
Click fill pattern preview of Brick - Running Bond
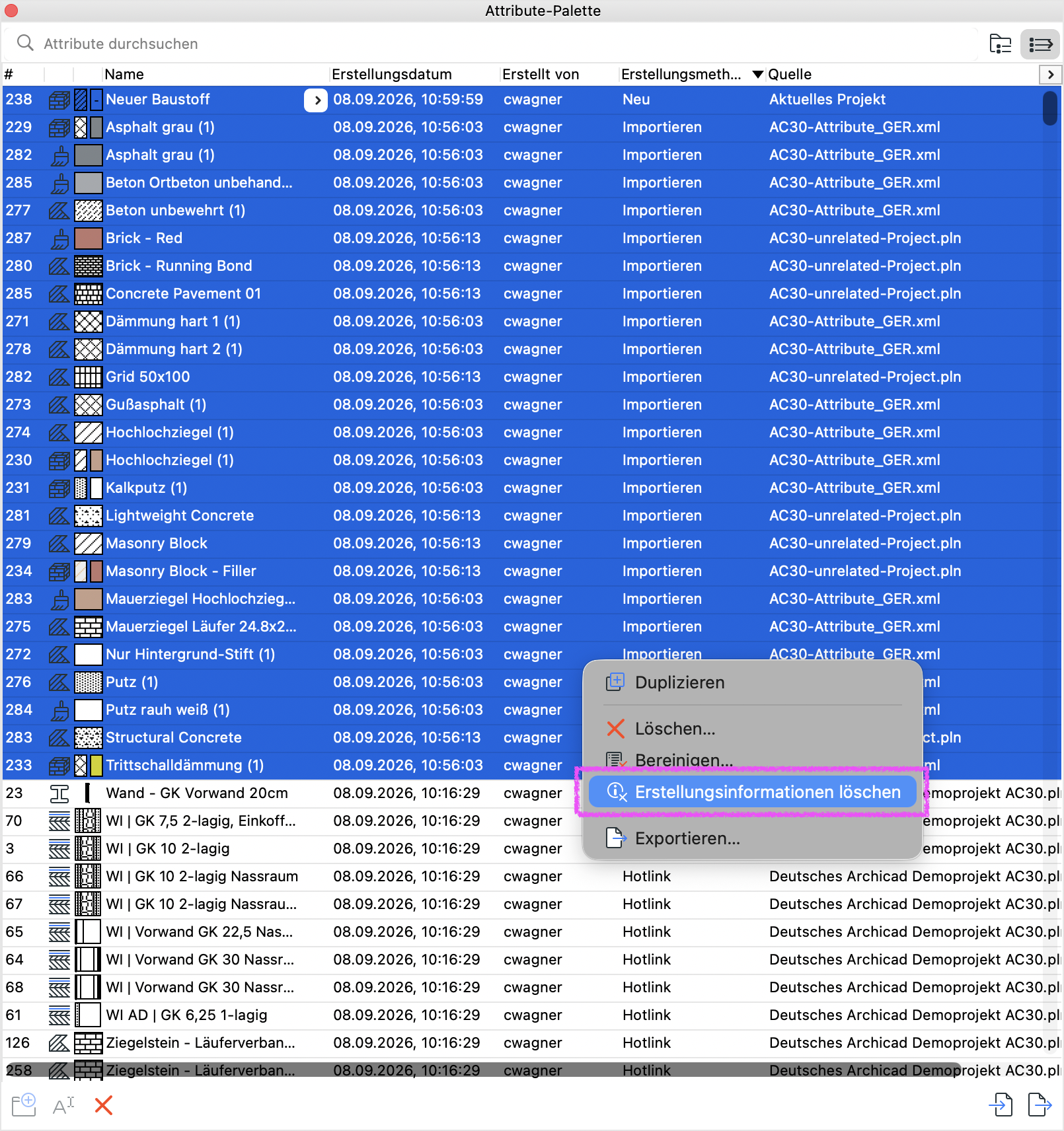(x=89, y=266)
